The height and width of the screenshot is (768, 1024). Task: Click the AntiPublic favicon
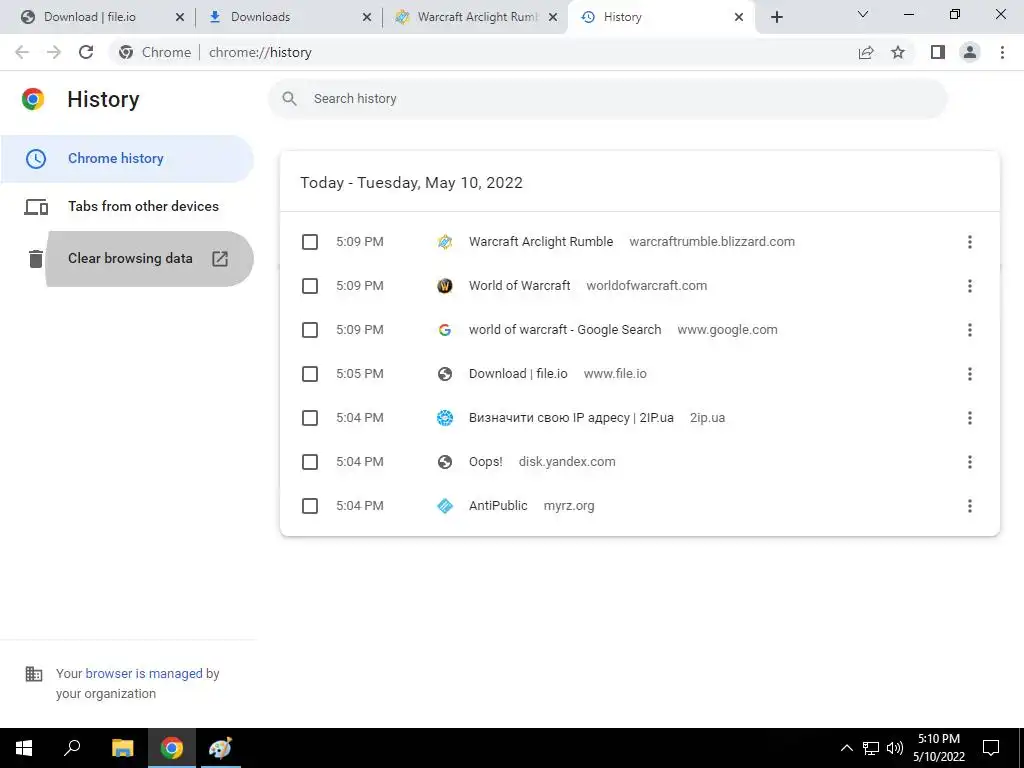[x=445, y=506]
